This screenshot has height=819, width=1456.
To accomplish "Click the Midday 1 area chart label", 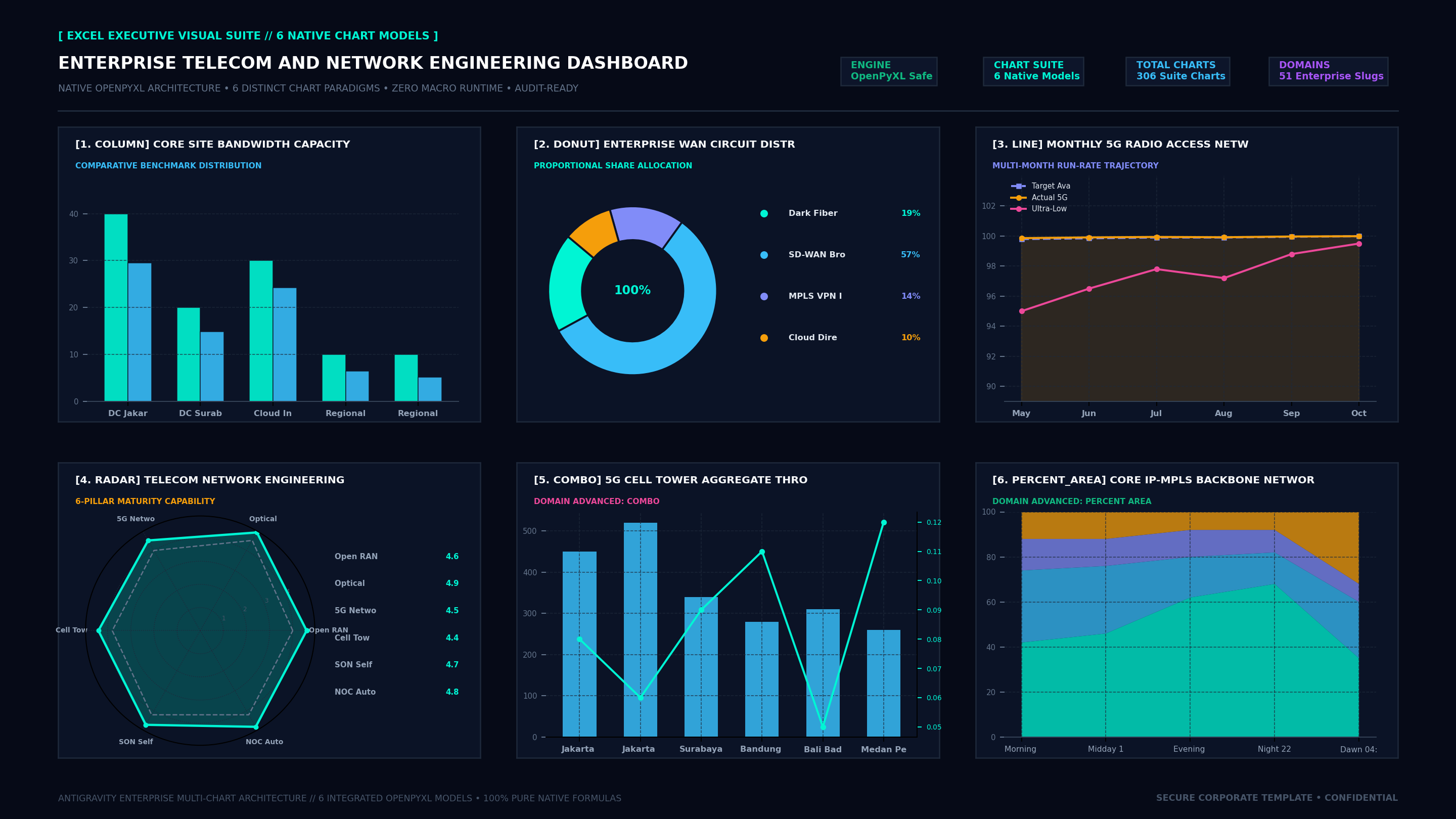I will click(x=1106, y=749).
